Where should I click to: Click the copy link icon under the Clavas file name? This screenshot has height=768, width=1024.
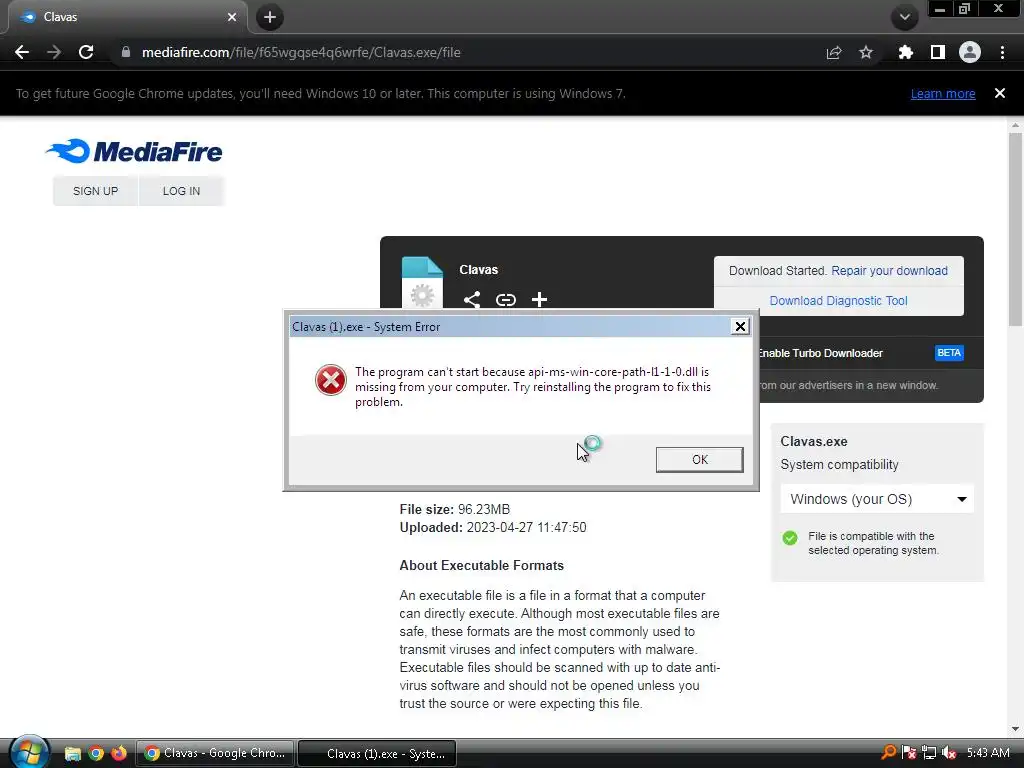click(x=505, y=299)
